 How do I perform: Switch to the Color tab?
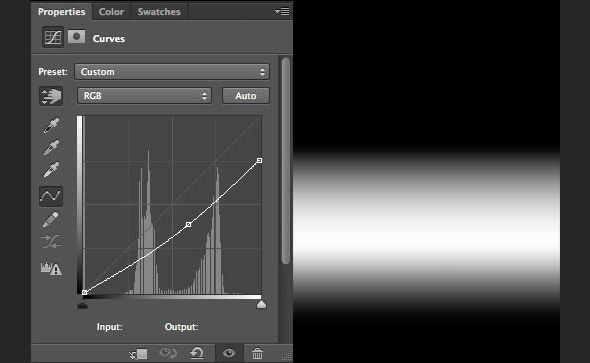point(111,12)
